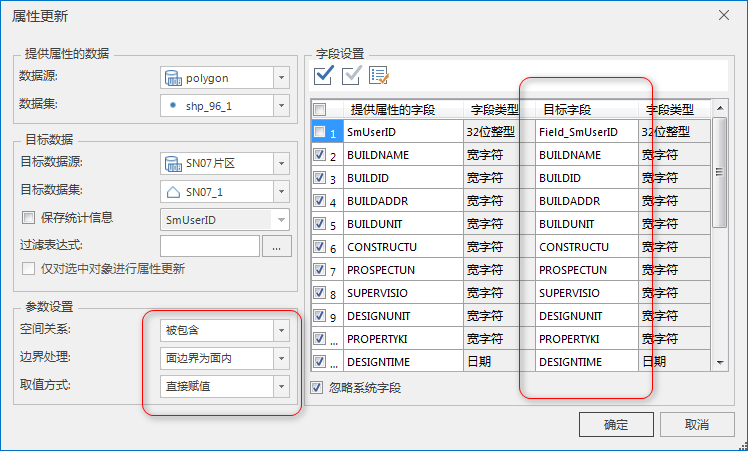Select target field cell PROSPECTUN
The width and height of the screenshot is (748, 451).
tap(587, 269)
